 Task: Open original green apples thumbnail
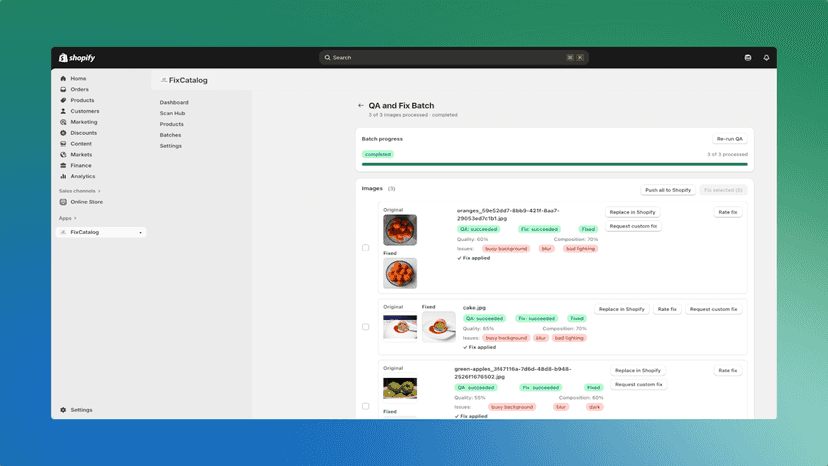click(x=400, y=388)
